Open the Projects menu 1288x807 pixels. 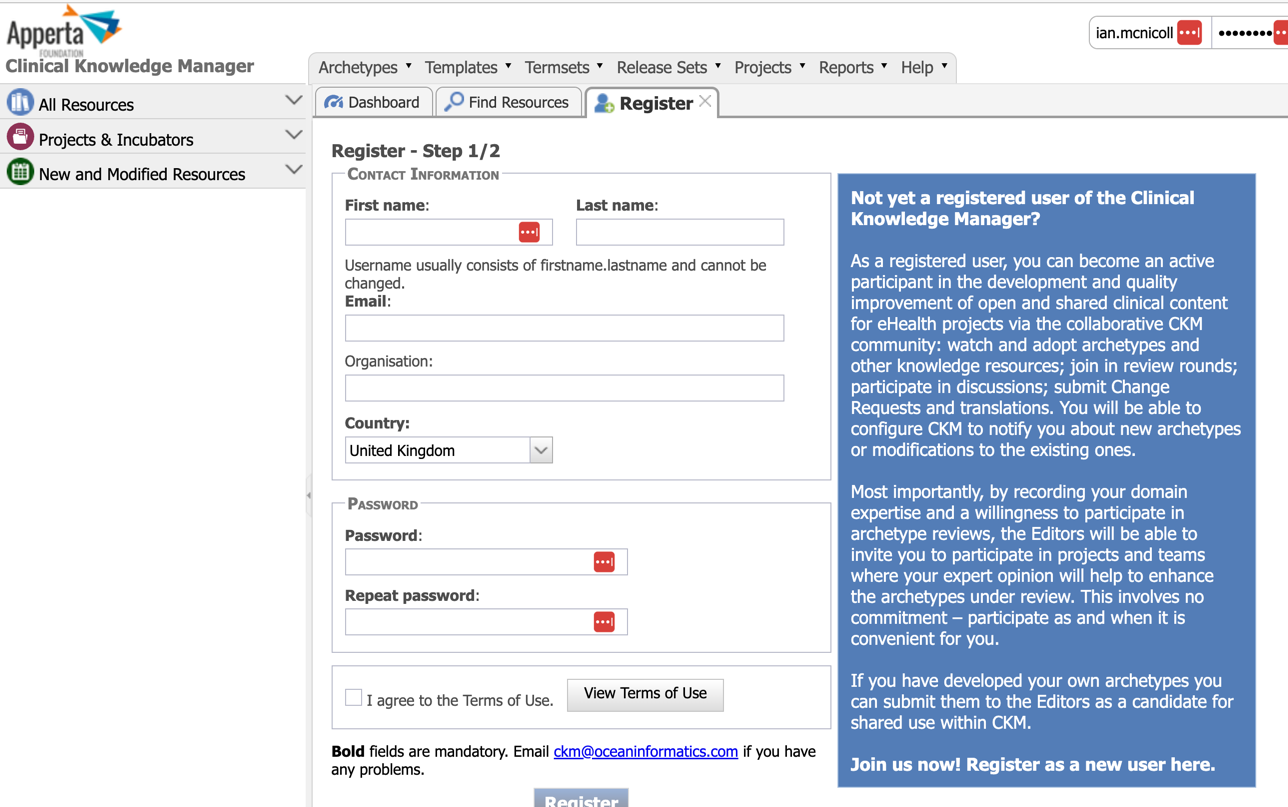click(x=770, y=68)
